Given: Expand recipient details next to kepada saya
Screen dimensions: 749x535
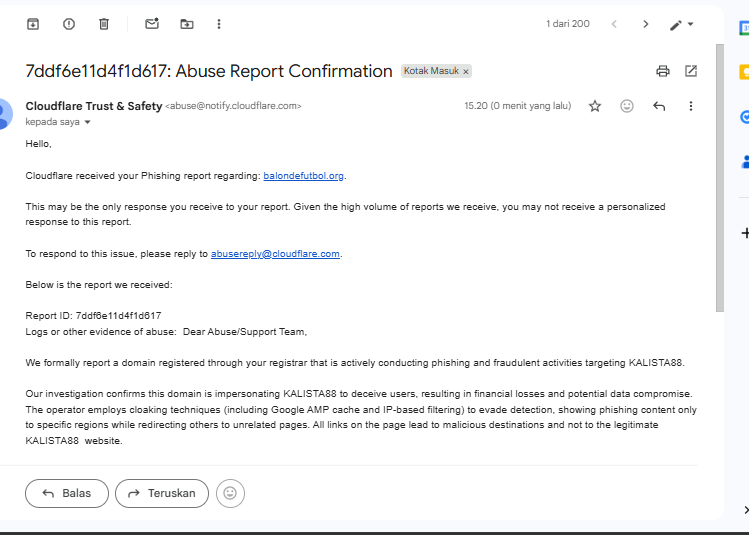Looking at the screenshot, I should click(88, 122).
